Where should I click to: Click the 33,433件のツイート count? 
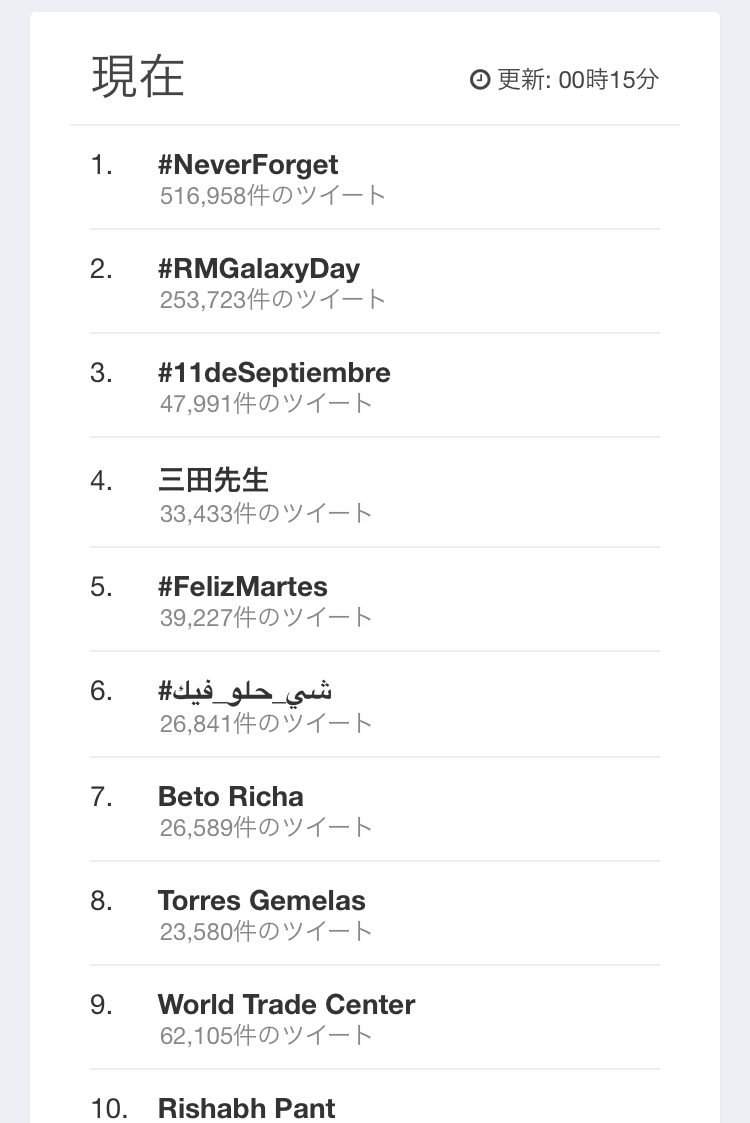266,513
